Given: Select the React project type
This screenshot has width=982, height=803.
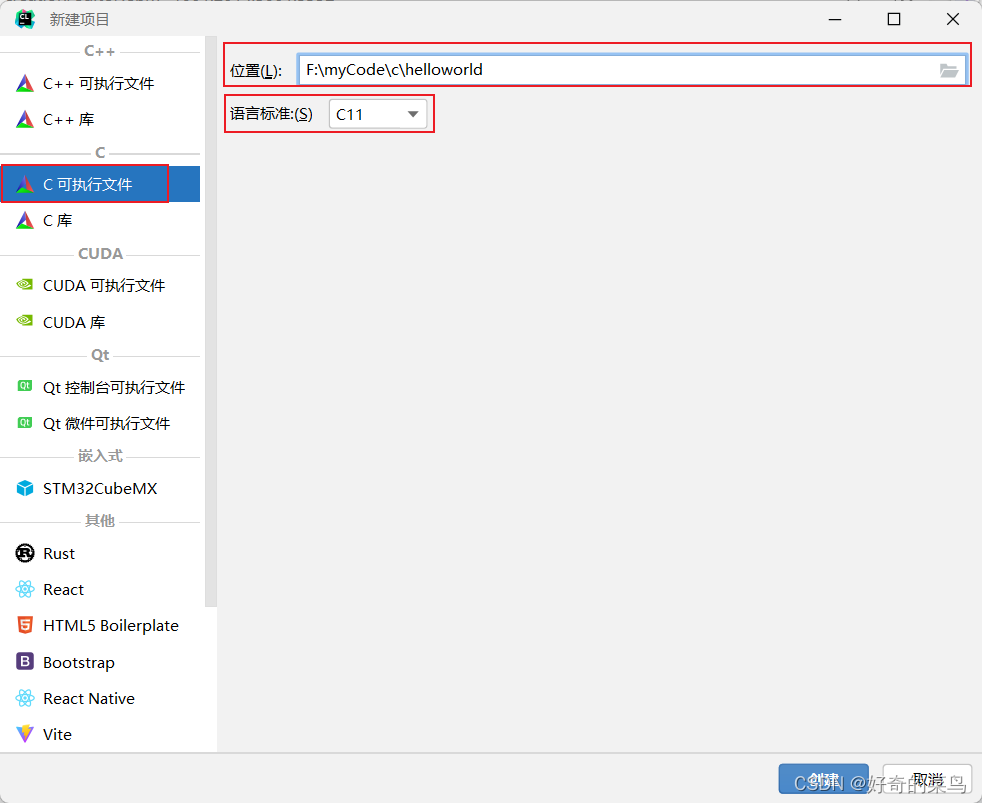Looking at the screenshot, I should [x=63, y=589].
